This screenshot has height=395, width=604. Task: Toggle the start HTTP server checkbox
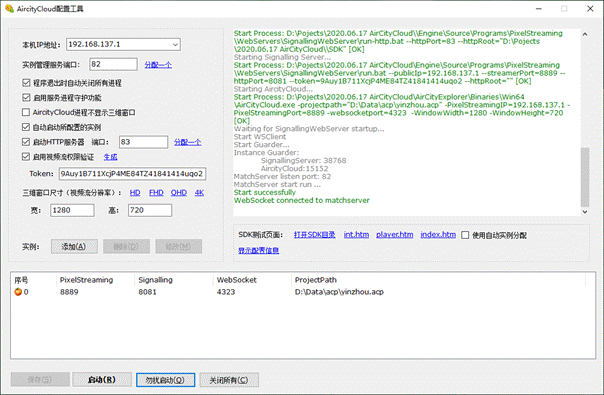point(26,142)
